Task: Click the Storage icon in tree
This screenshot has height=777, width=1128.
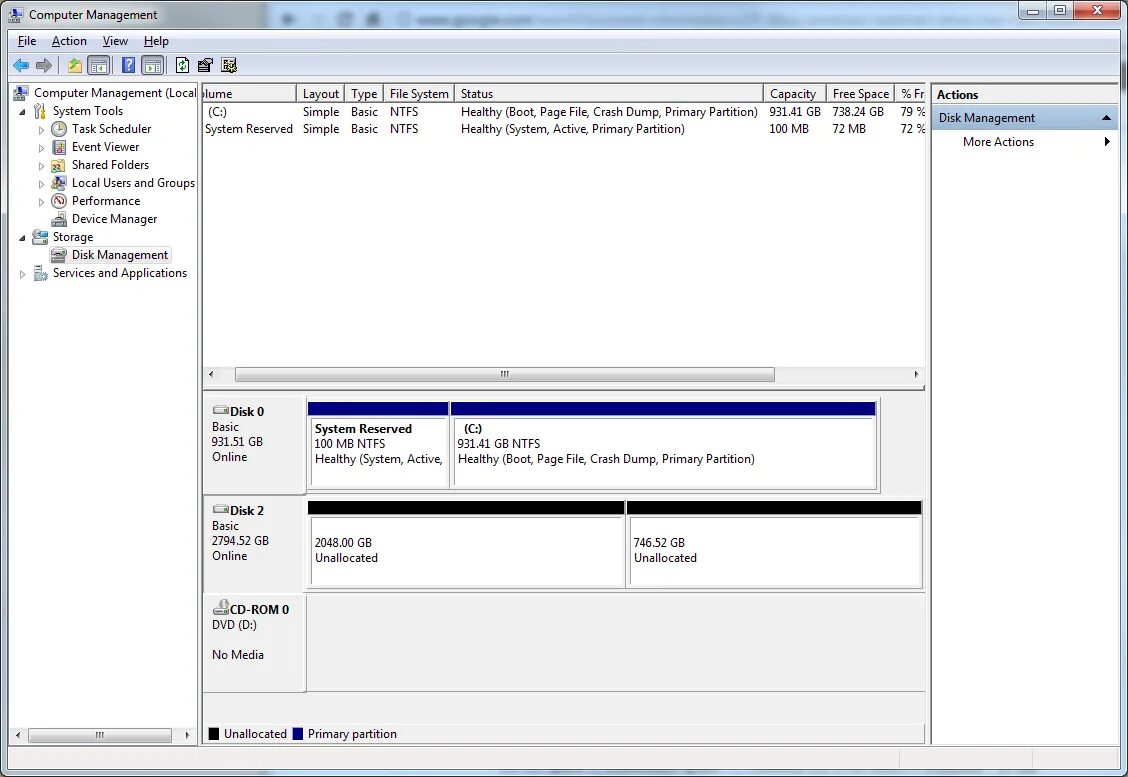Action: [x=40, y=237]
